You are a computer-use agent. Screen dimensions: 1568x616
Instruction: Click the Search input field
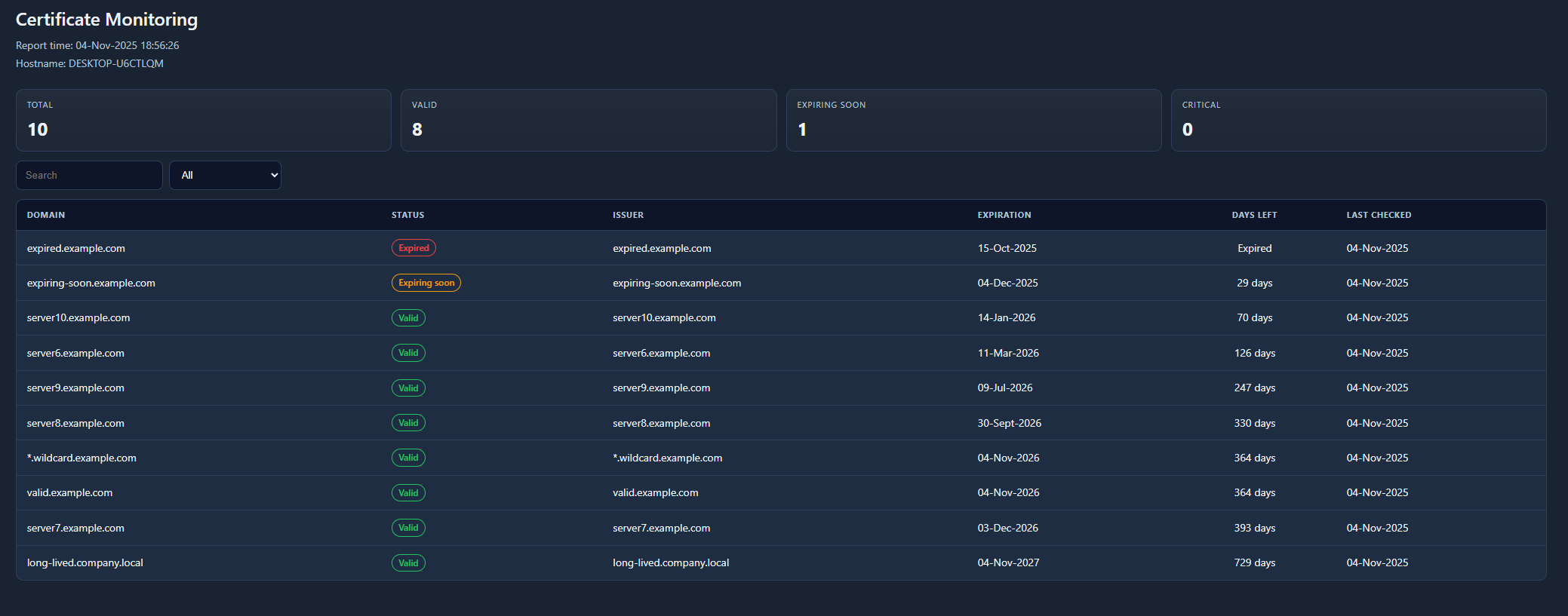click(x=89, y=175)
